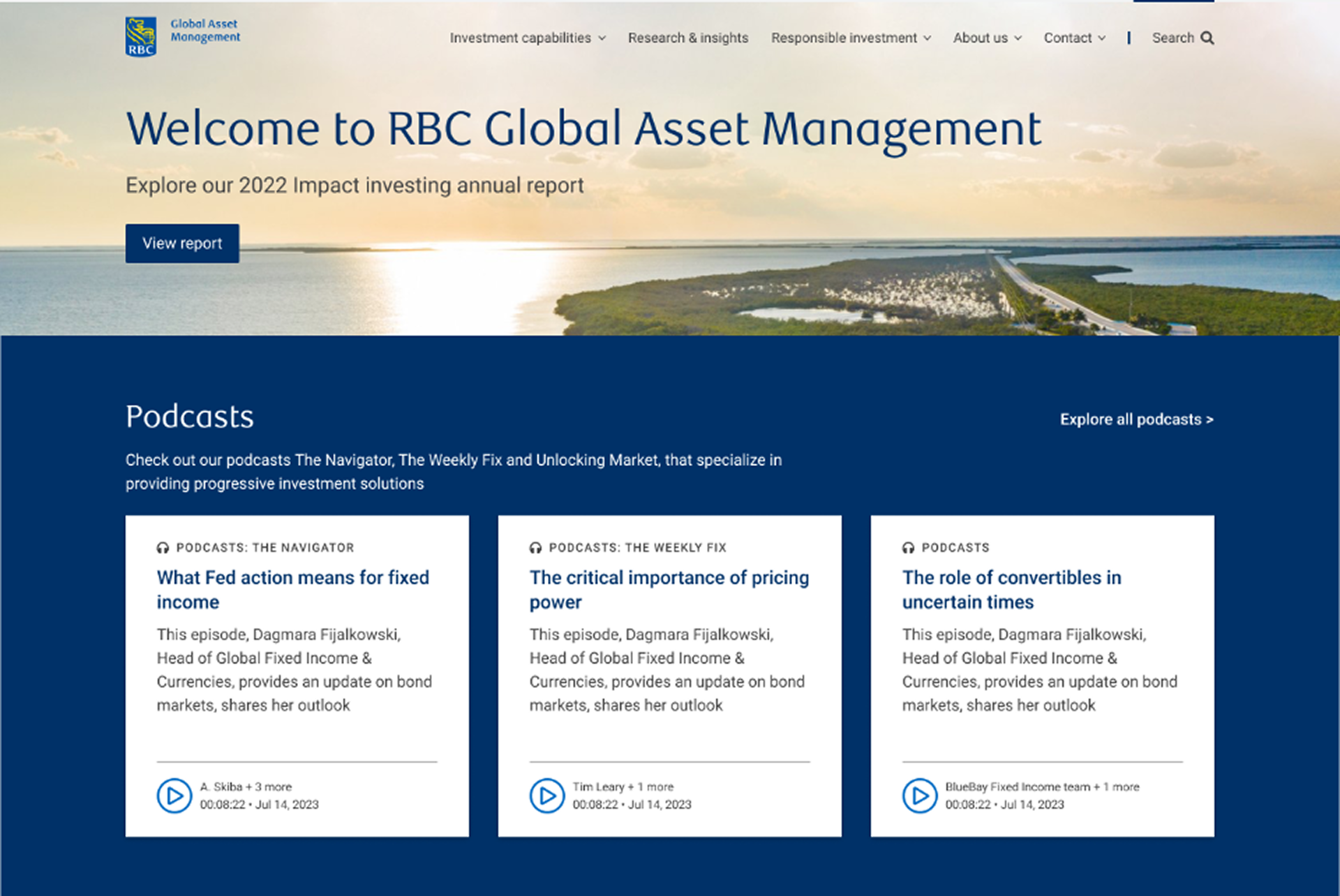This screenshot has width=1340, height=896.
Task: Open Research & insights page
Action: coord(687,38)
